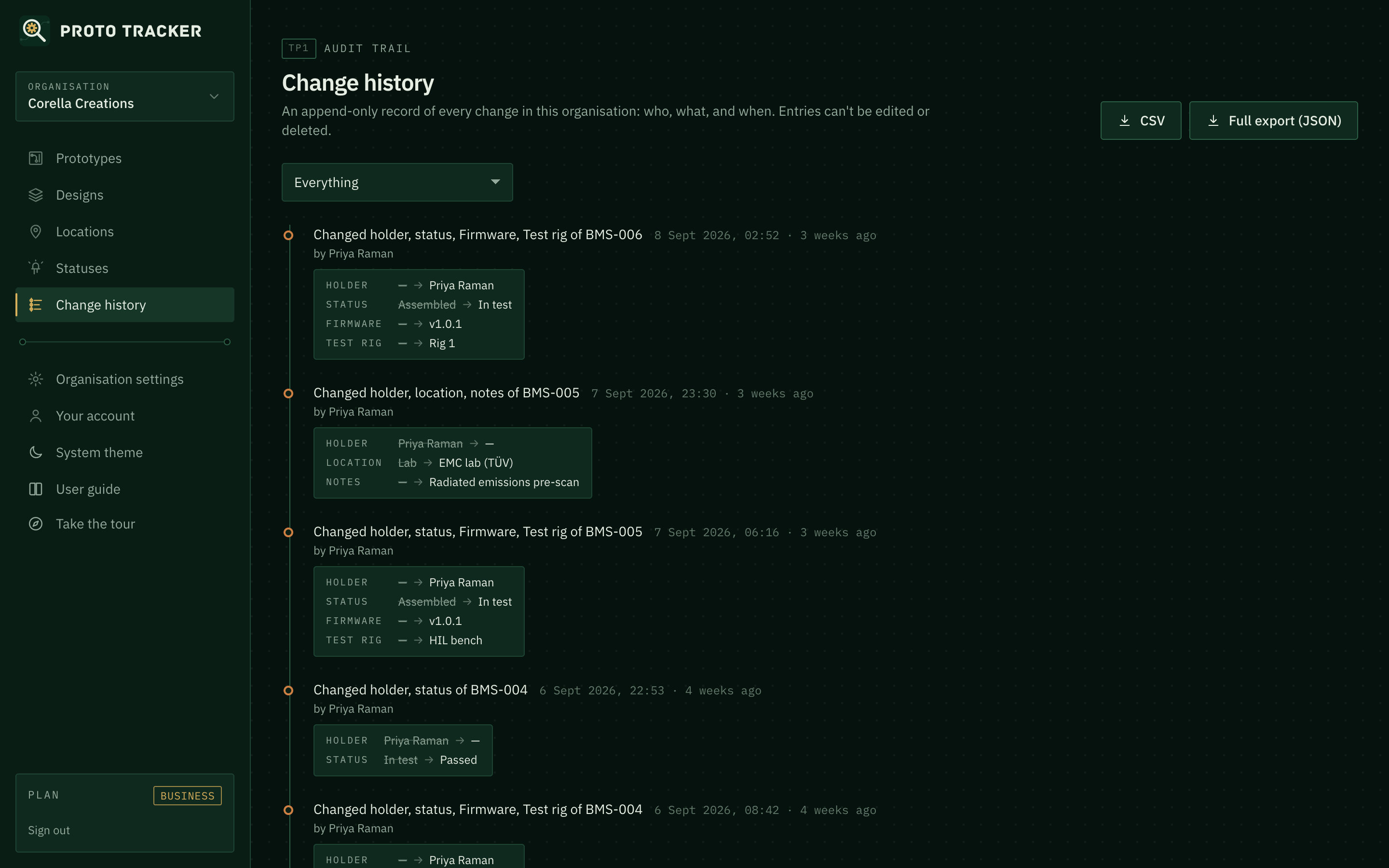Viewport: 1389px width, 868px height.
Task: Open Statuses from the sidebar
Action: 124,268
